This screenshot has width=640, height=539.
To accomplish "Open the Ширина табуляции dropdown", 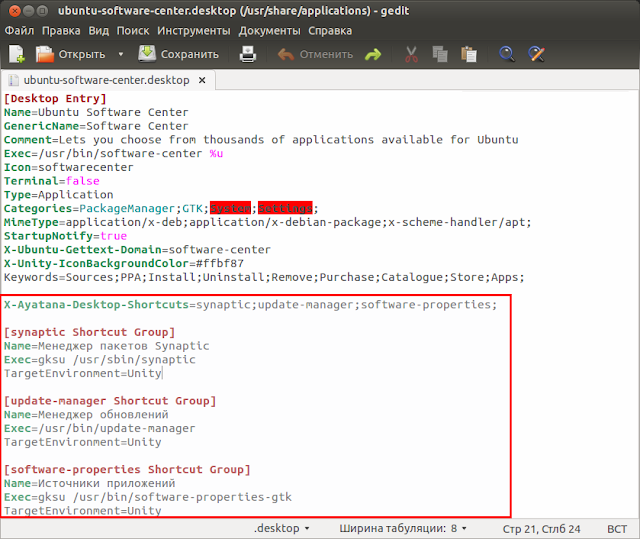I will 403,528.
